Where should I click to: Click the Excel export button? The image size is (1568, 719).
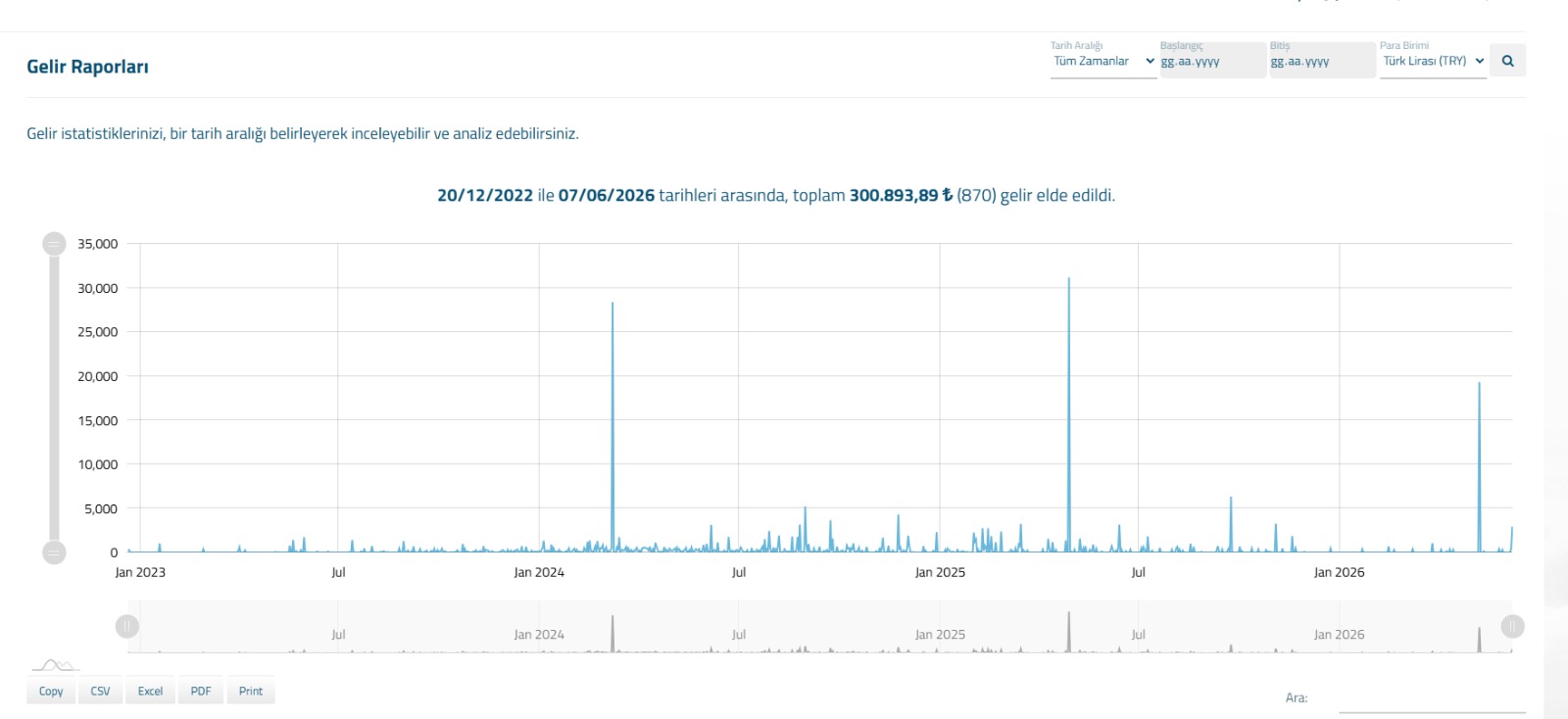150,691
